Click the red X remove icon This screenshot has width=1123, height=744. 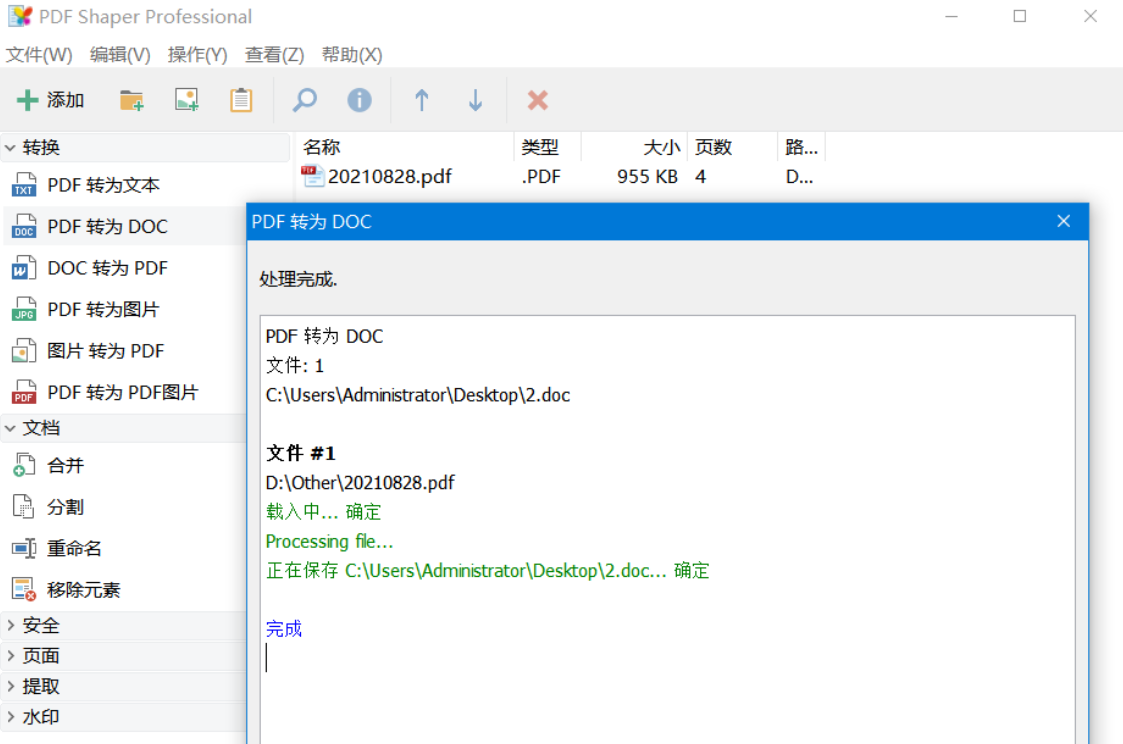click(x=538, y=100)
